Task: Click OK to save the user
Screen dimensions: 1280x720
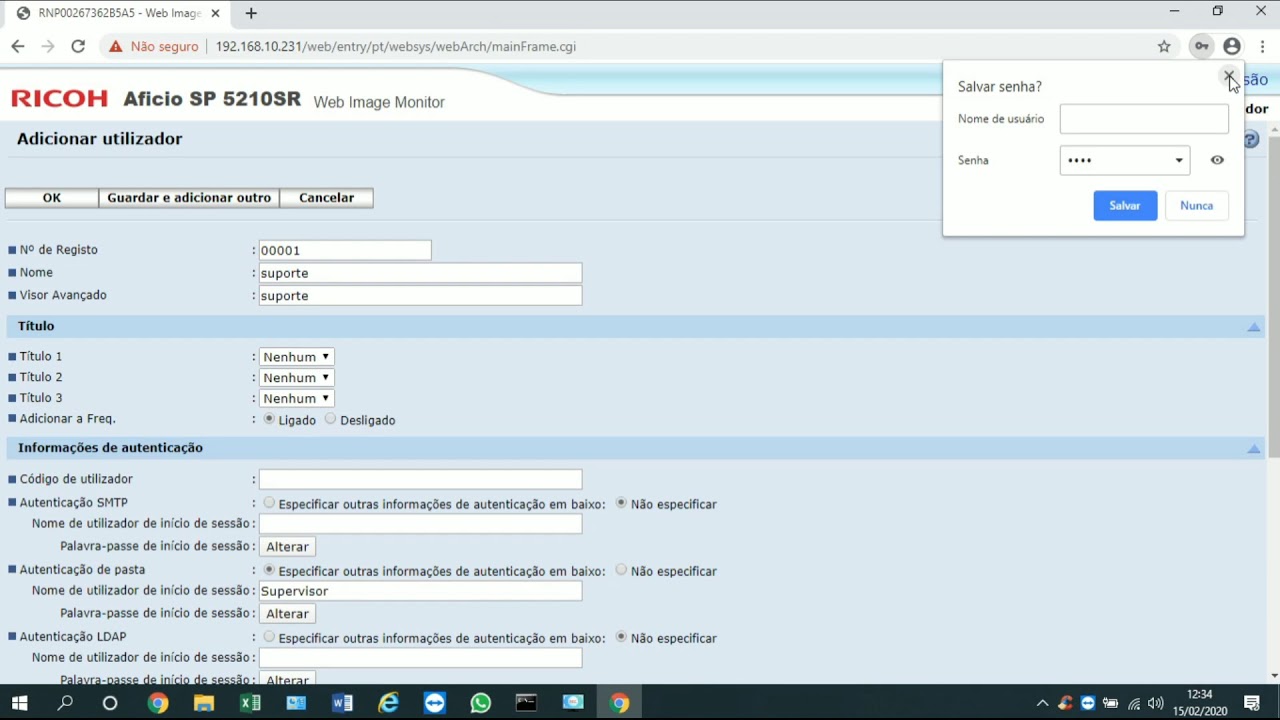Action: pyautogui.click(x=52, y=198)
